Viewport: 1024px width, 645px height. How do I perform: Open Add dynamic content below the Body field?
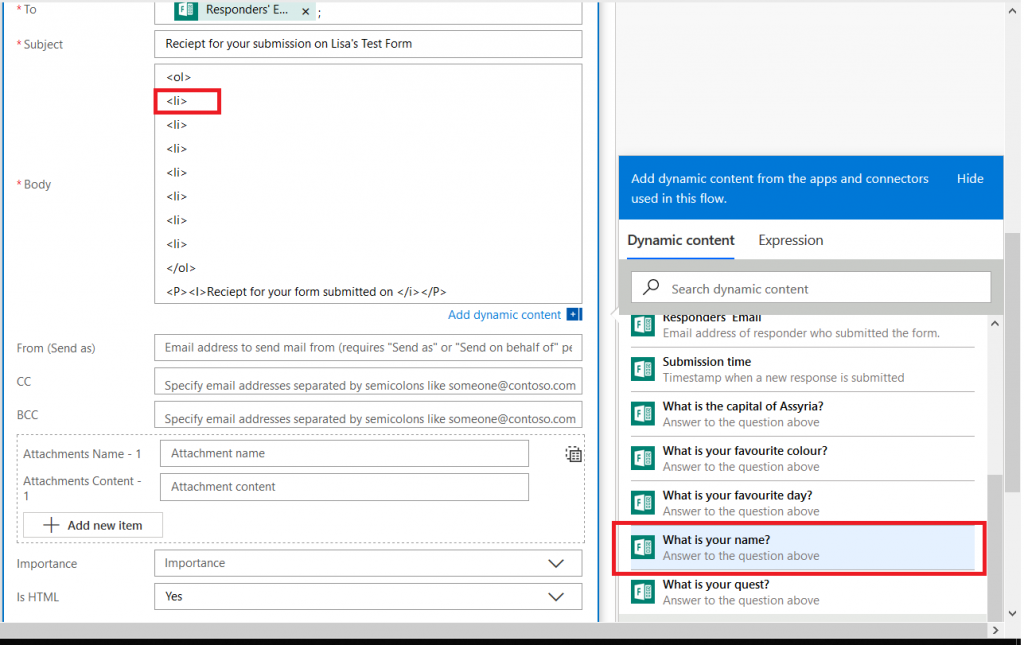click(505, 314)
